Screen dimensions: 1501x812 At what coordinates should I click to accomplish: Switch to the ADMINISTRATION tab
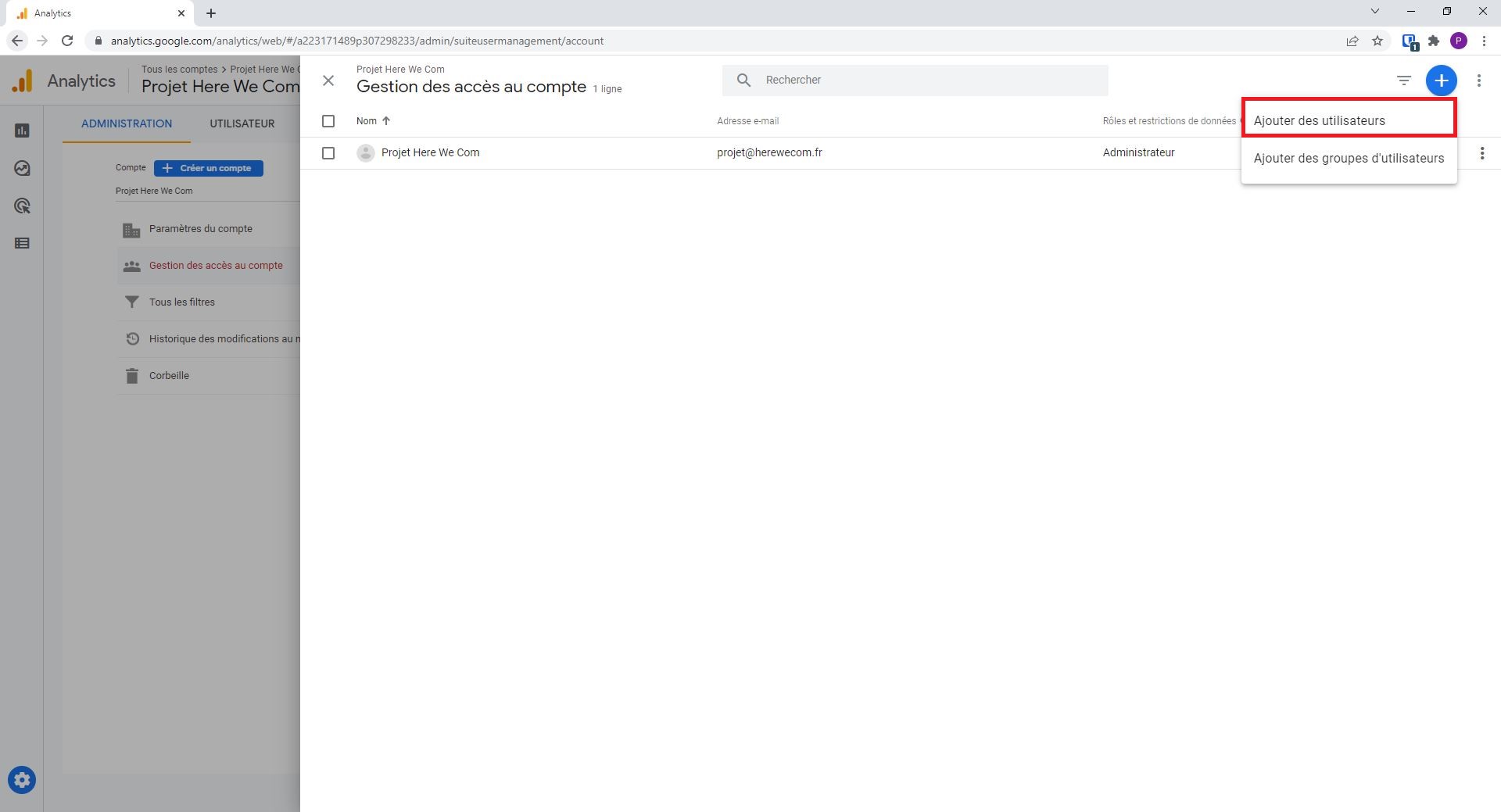pos(127,123)
